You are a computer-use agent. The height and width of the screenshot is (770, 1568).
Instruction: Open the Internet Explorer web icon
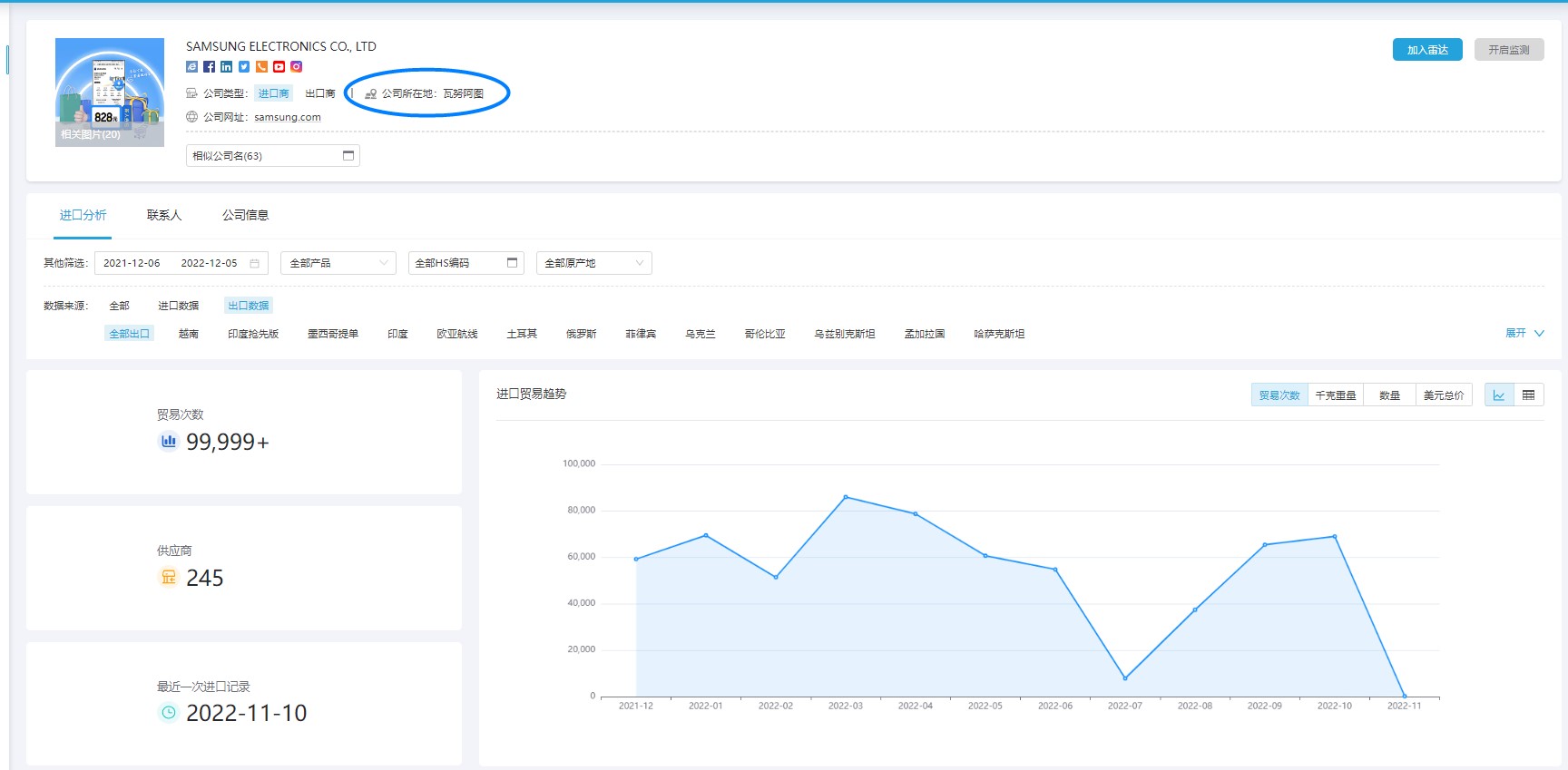(191, 67)
